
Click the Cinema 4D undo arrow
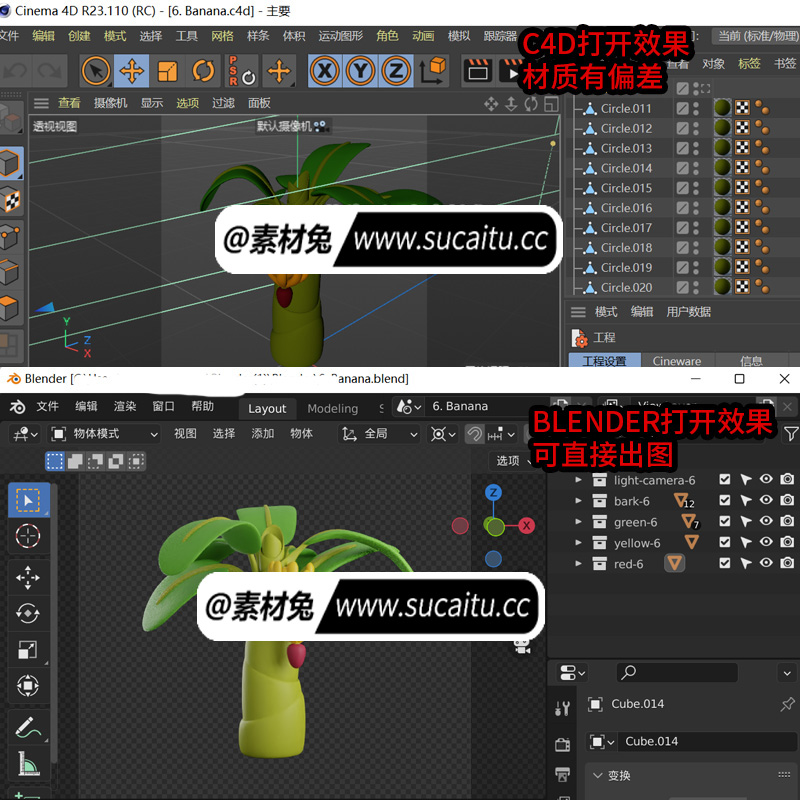point(16,71)
